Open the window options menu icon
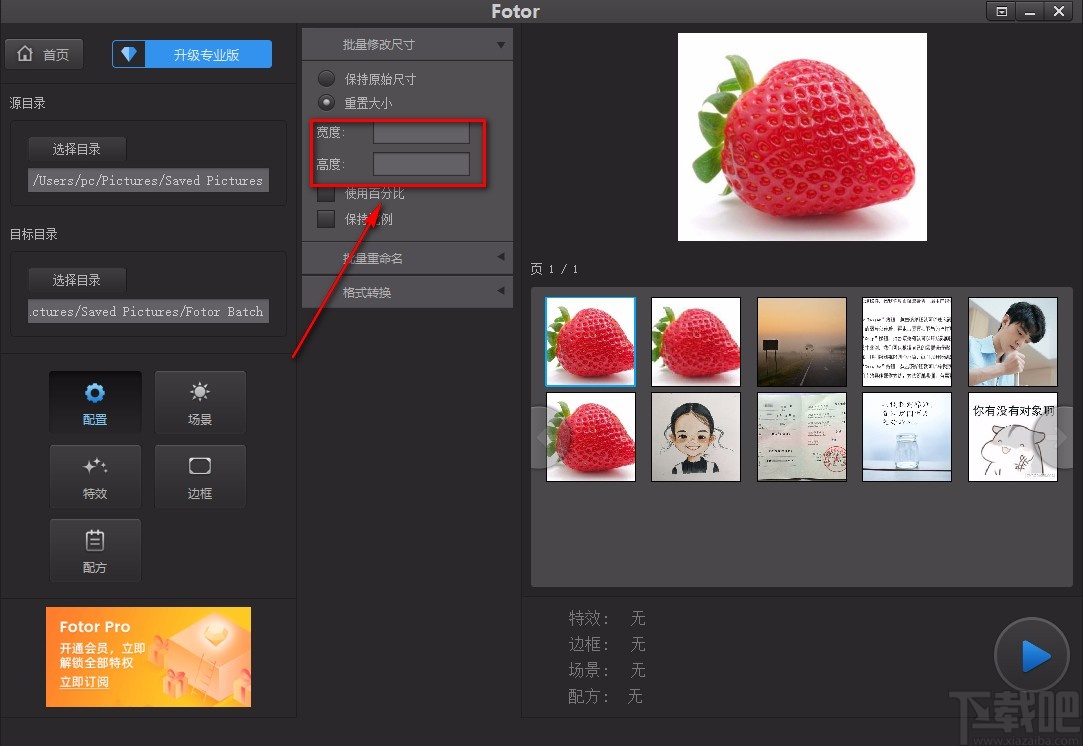The width and height of the screenshot is (1083, 746). [1001, 11]
